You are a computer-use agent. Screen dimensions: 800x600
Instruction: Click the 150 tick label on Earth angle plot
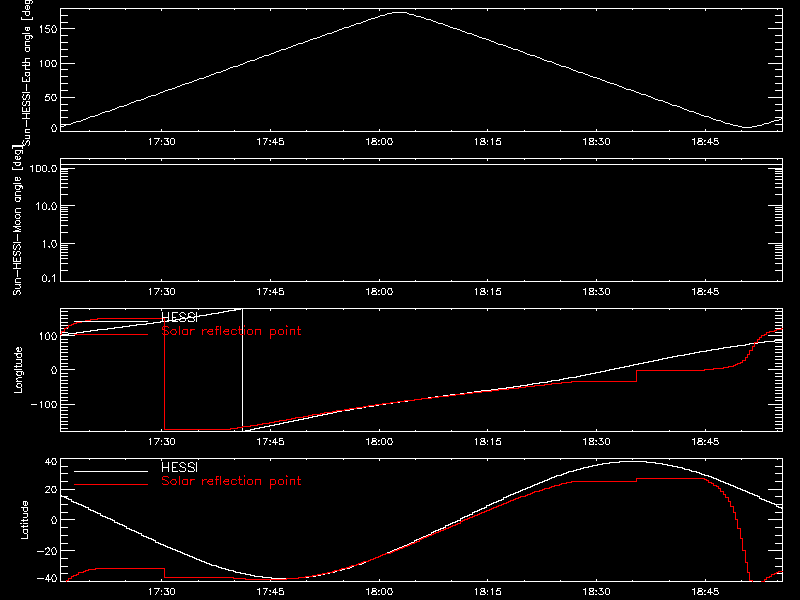pos(47,29)
